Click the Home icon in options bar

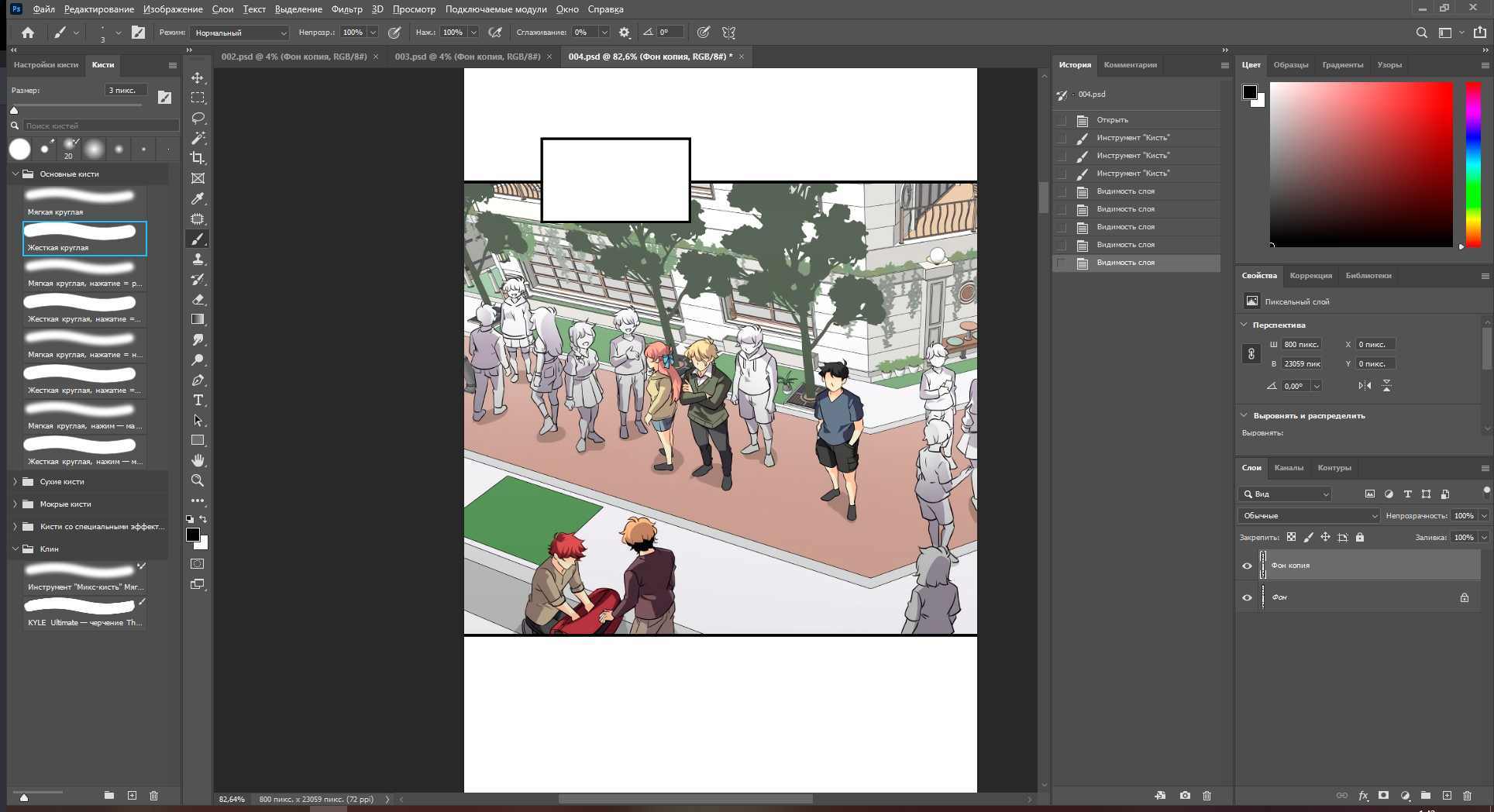[28, 33]
